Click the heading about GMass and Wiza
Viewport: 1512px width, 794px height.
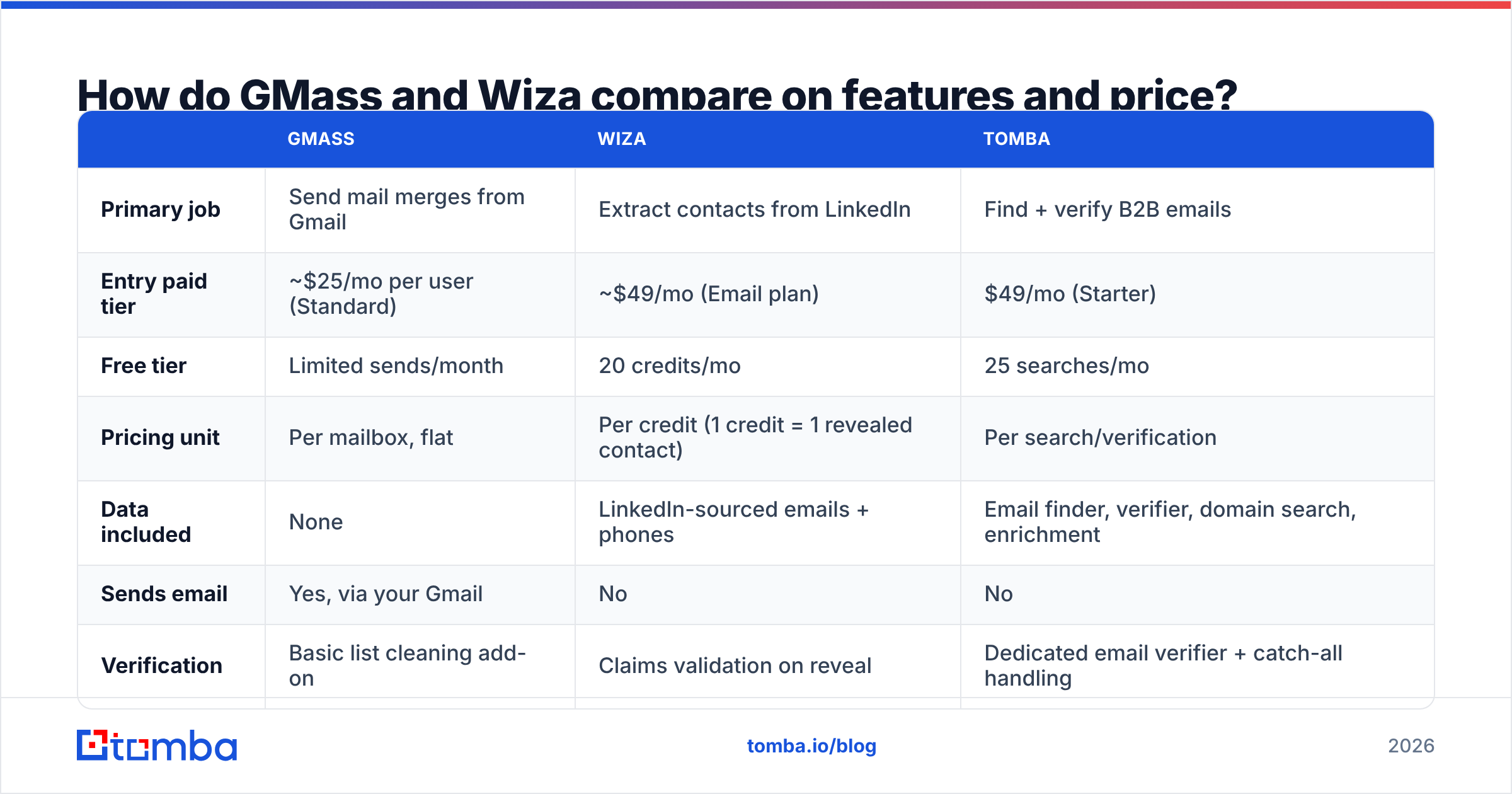pos(657,95)
